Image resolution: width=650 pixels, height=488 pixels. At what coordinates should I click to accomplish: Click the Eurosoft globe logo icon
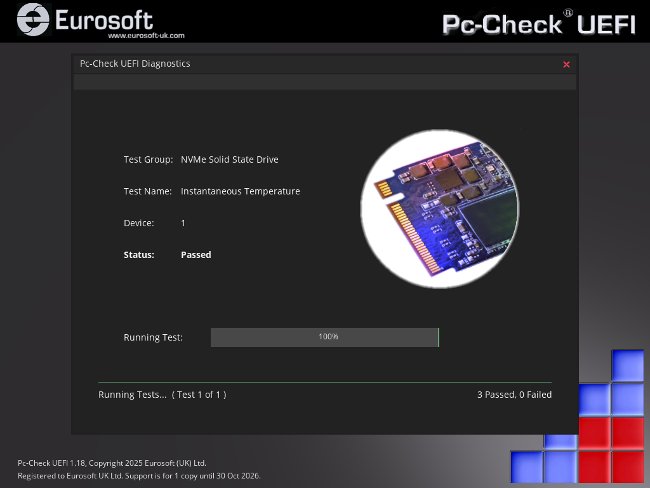click(x=35, y=20)
